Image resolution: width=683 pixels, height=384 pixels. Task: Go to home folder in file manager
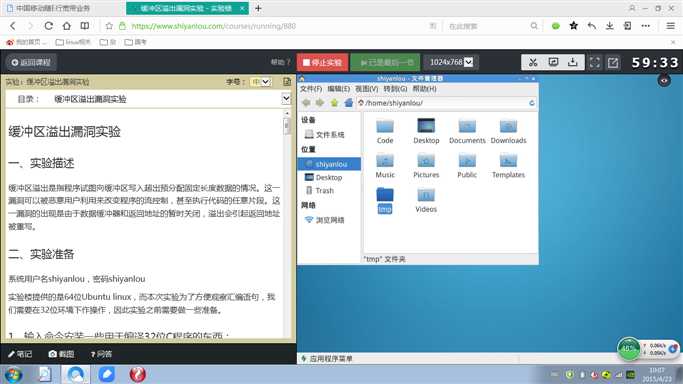pos(348,103)
